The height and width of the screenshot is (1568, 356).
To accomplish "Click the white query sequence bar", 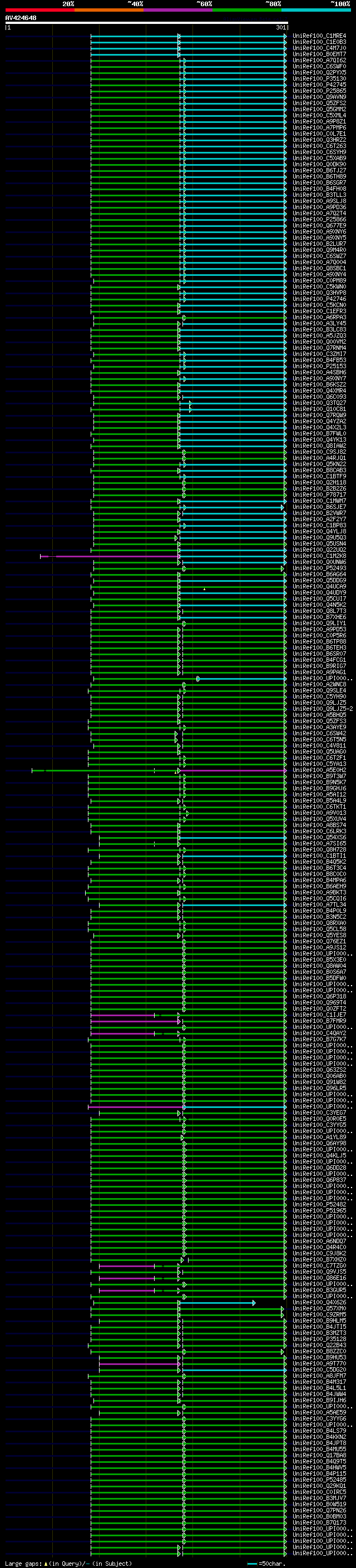I will pos(147,22).
